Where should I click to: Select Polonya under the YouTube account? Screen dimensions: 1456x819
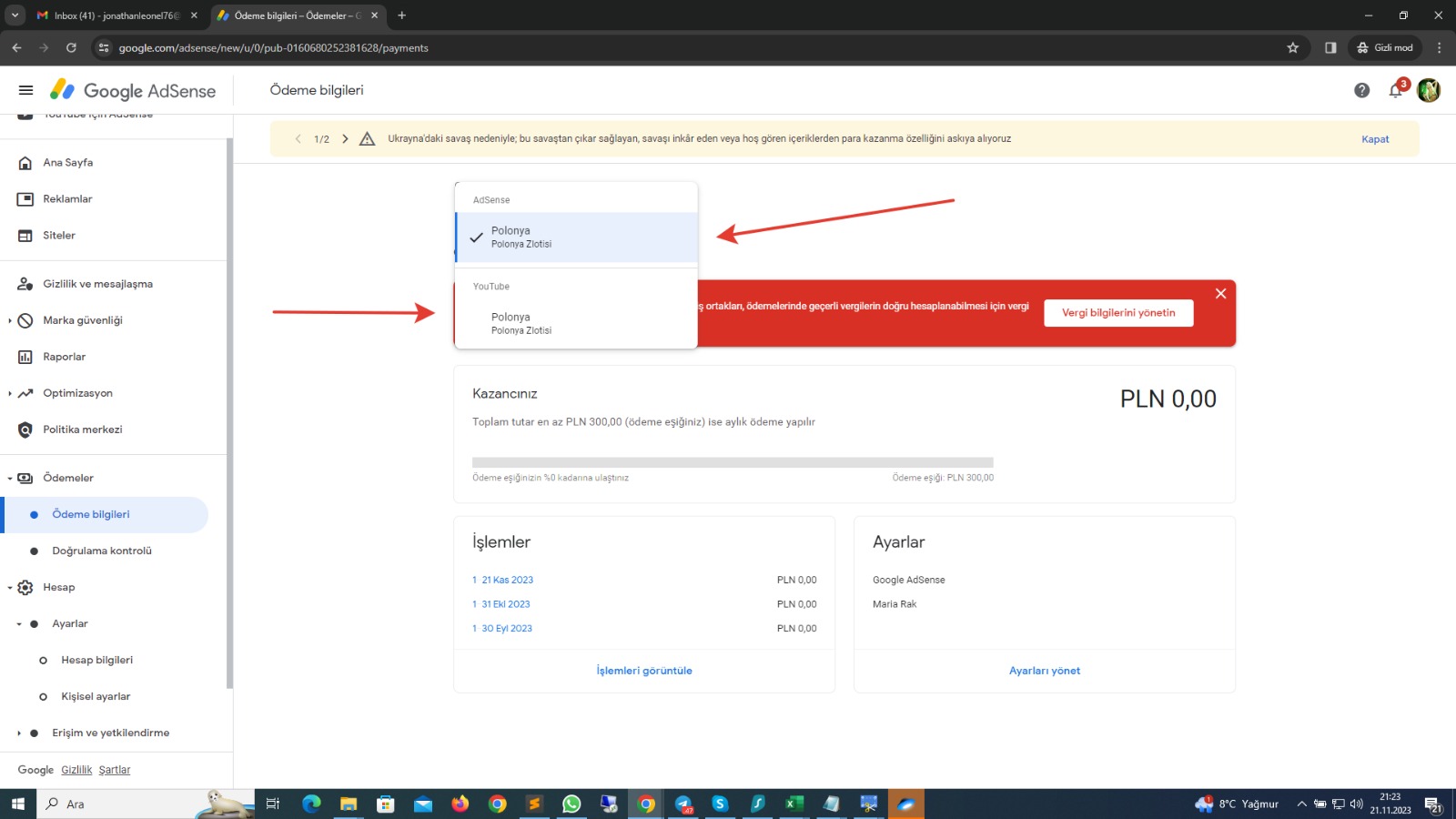[576, 323]
